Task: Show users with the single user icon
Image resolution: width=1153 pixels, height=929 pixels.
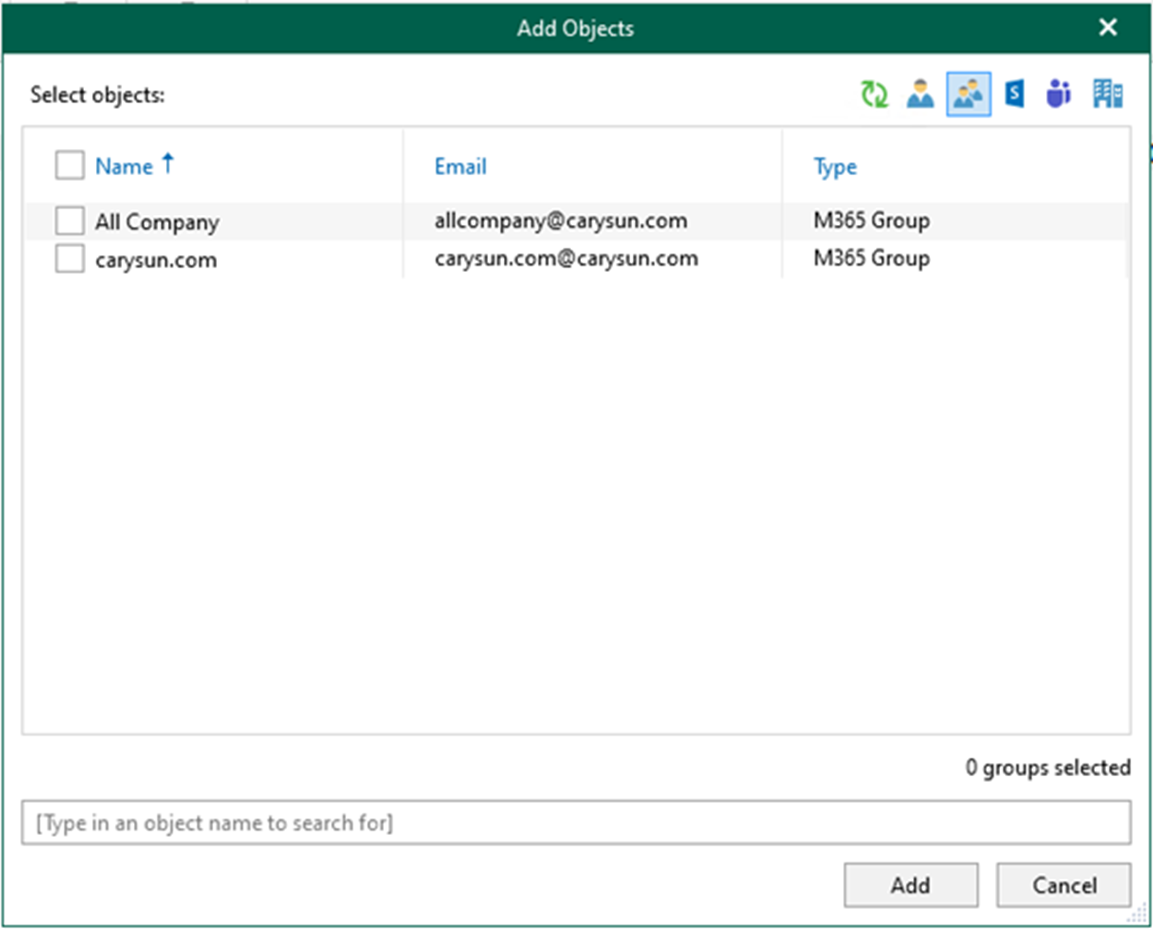Action: pos(920,95)
